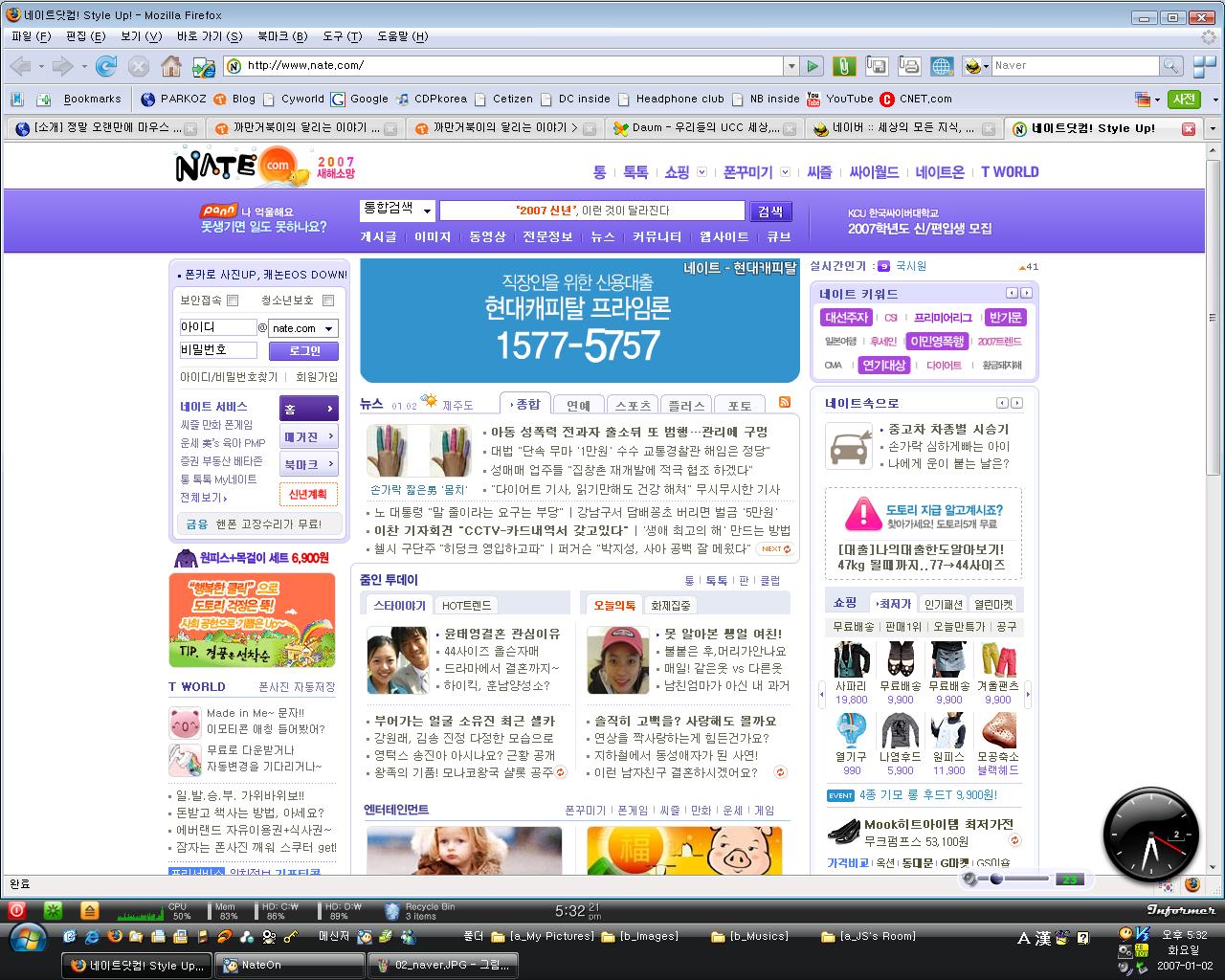Click next arrow in 네이트속으로 panel
1225x980 pixels.
[x=1017, y=403]
